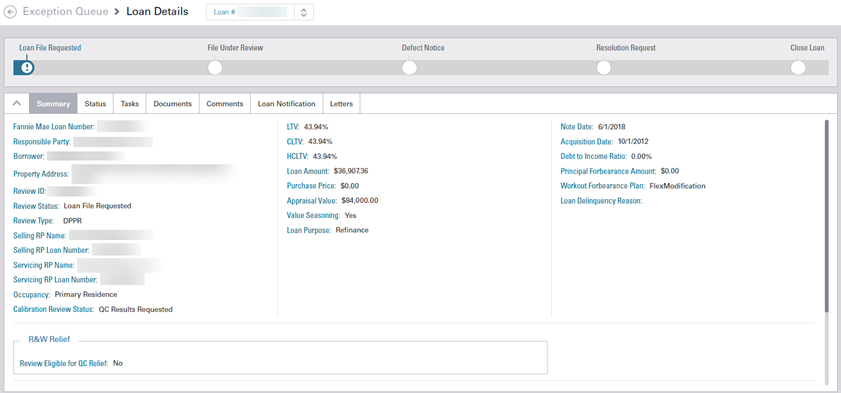Click the Loan Details page title
The image size is (841, 393).
click(x=157, y=11)
